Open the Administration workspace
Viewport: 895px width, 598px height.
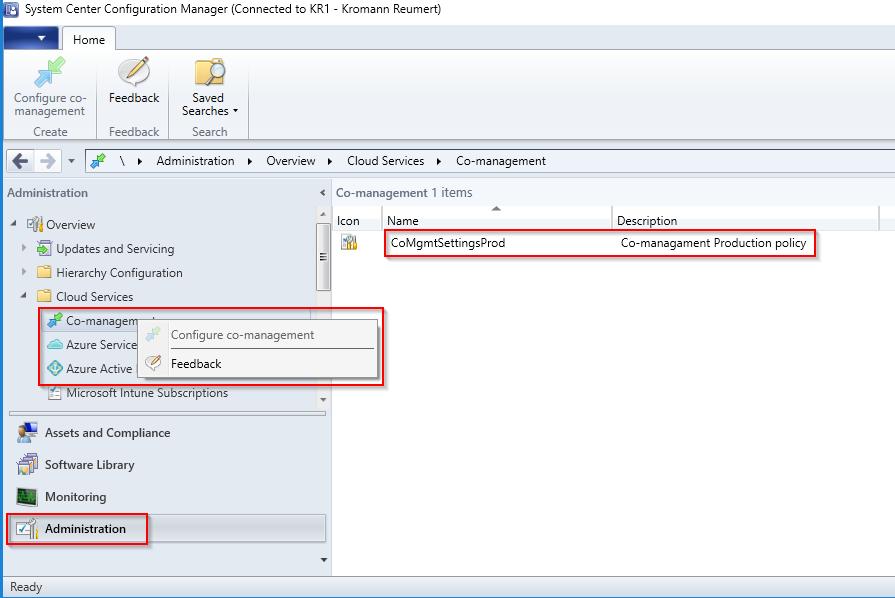click(x=166, y=529)
